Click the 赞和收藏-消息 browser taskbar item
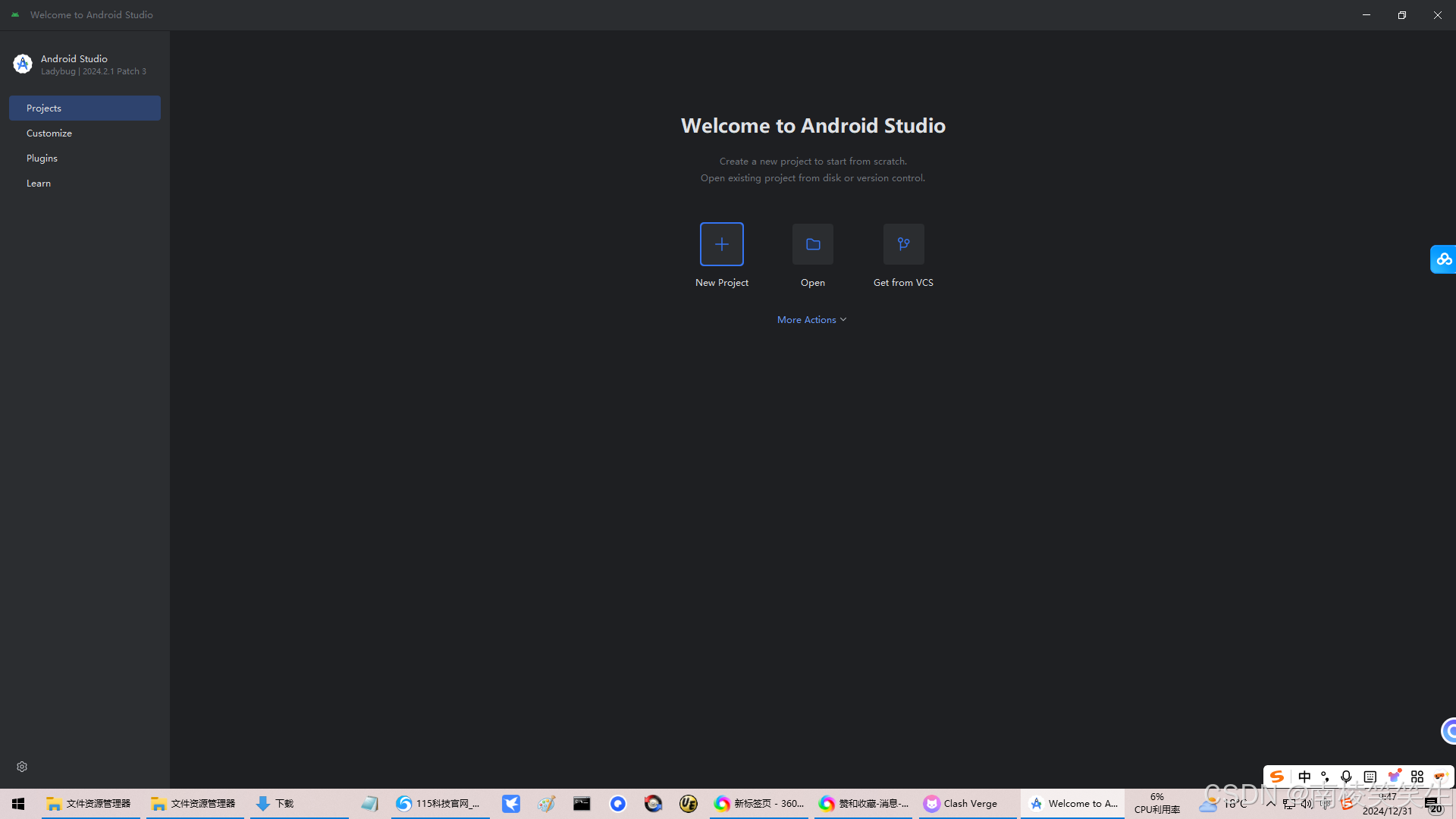The height and width of the screenshot is (819, 1456). (x=864, y=803)
